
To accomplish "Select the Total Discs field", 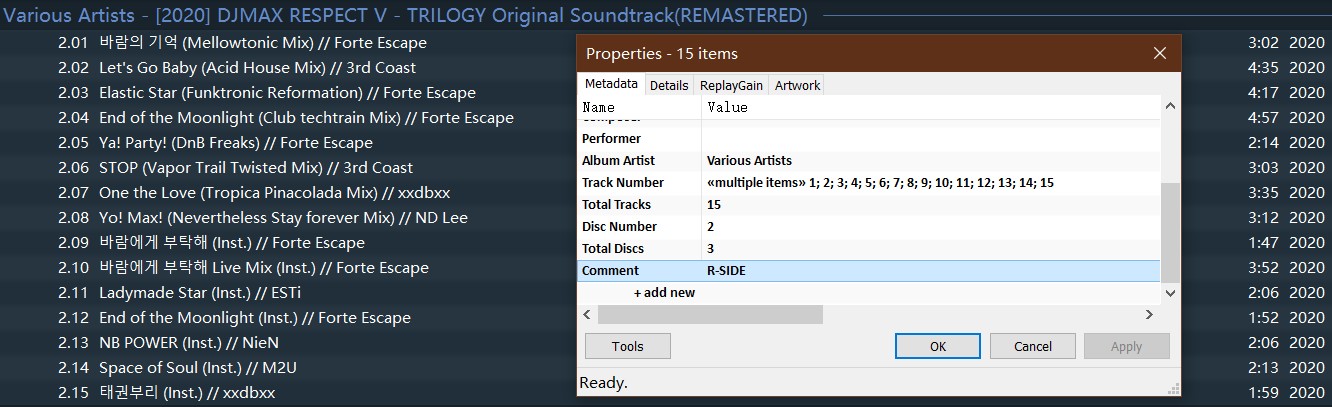I will 613,248.
